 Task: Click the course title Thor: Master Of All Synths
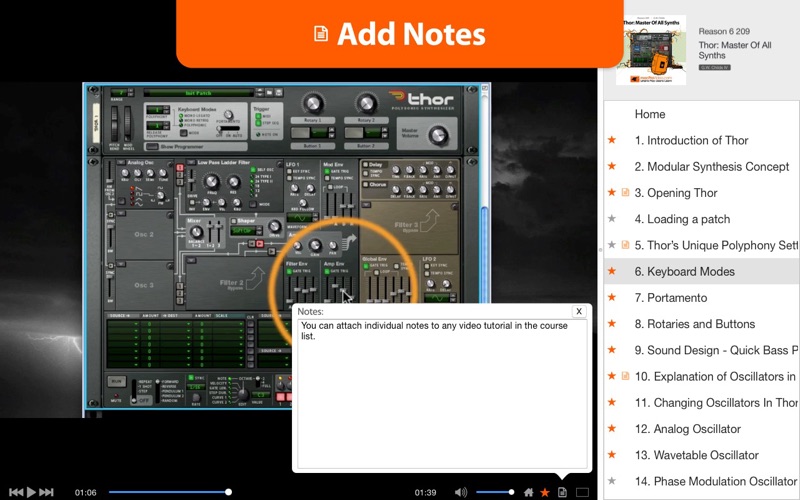pos(735,50)
